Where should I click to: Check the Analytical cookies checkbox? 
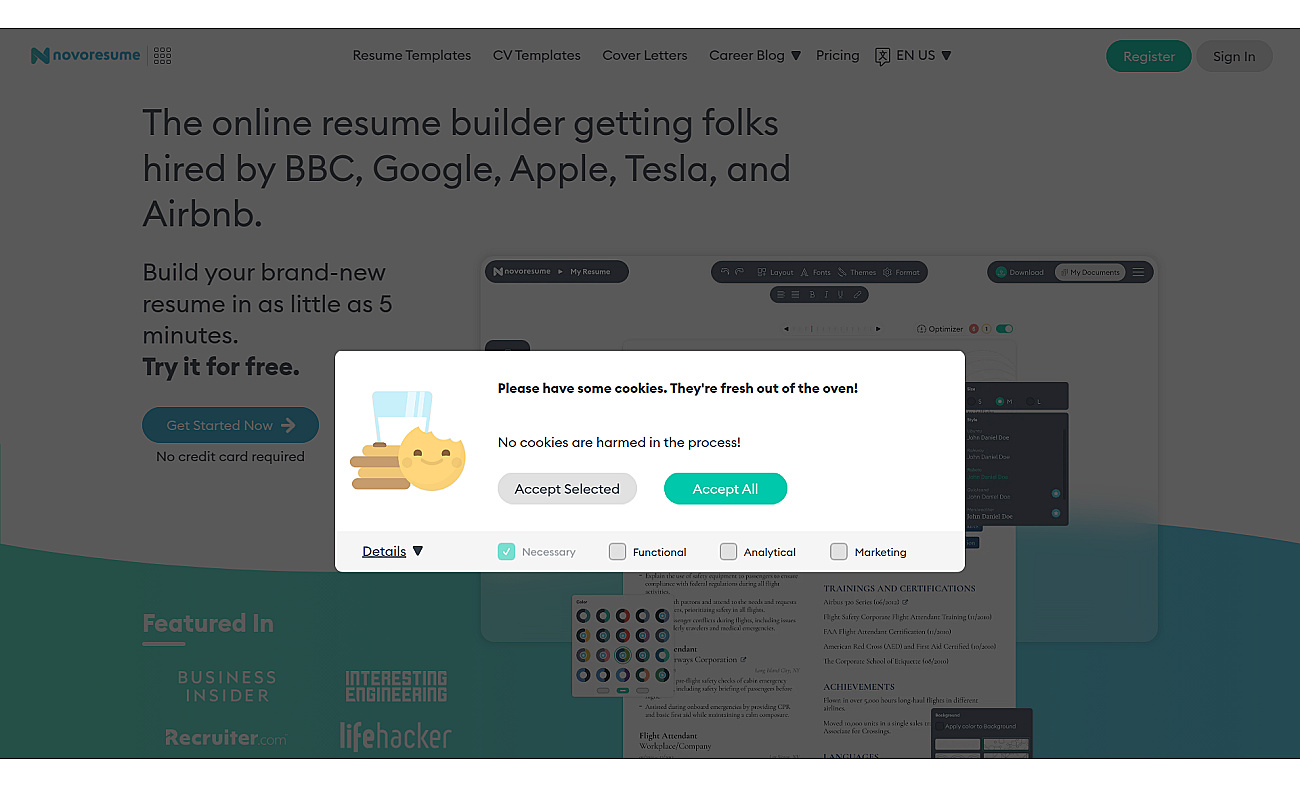728,551
